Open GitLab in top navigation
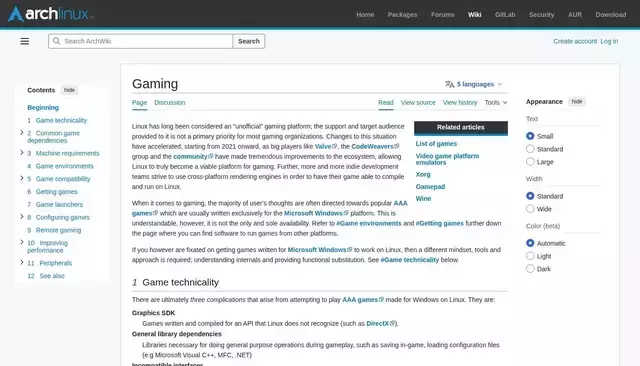 coord(505,15)
